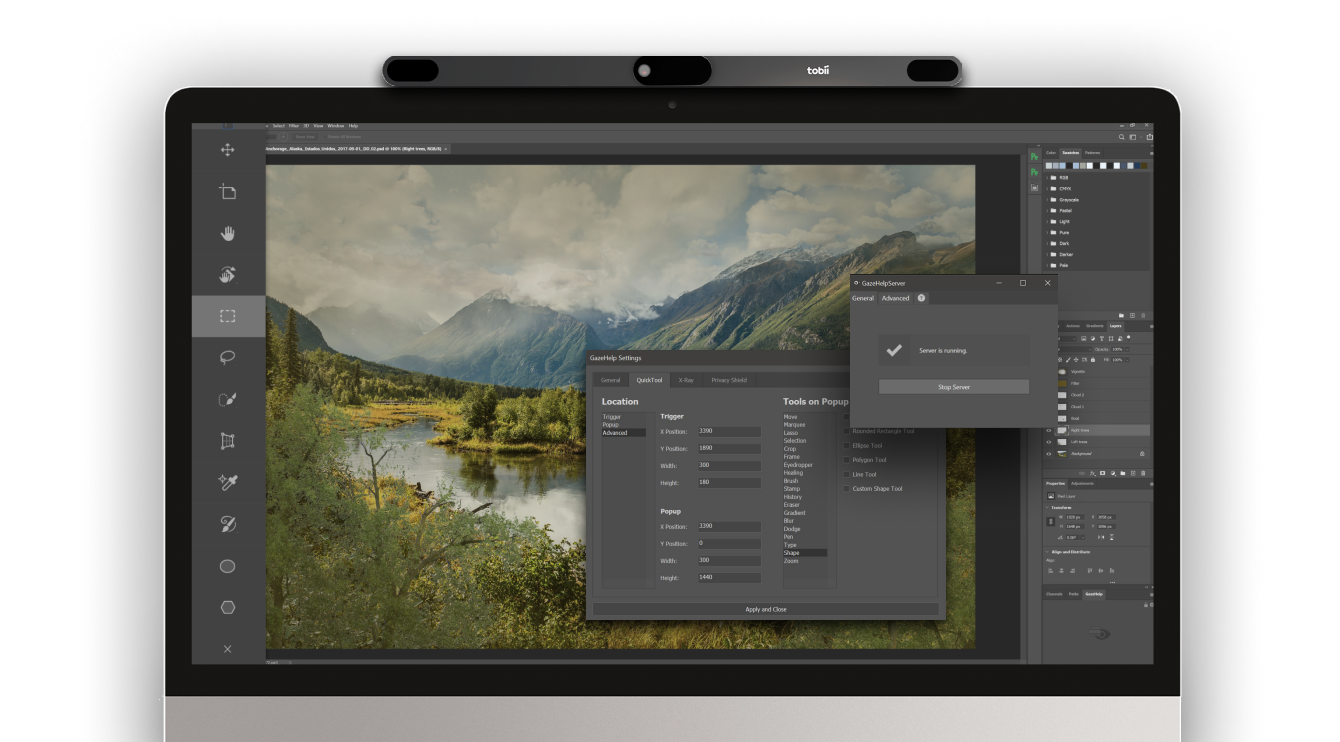Screen dimensions: 1340x742
Task: Click delete layer trash icon in Layers panel
Action: click(1143, 473)
